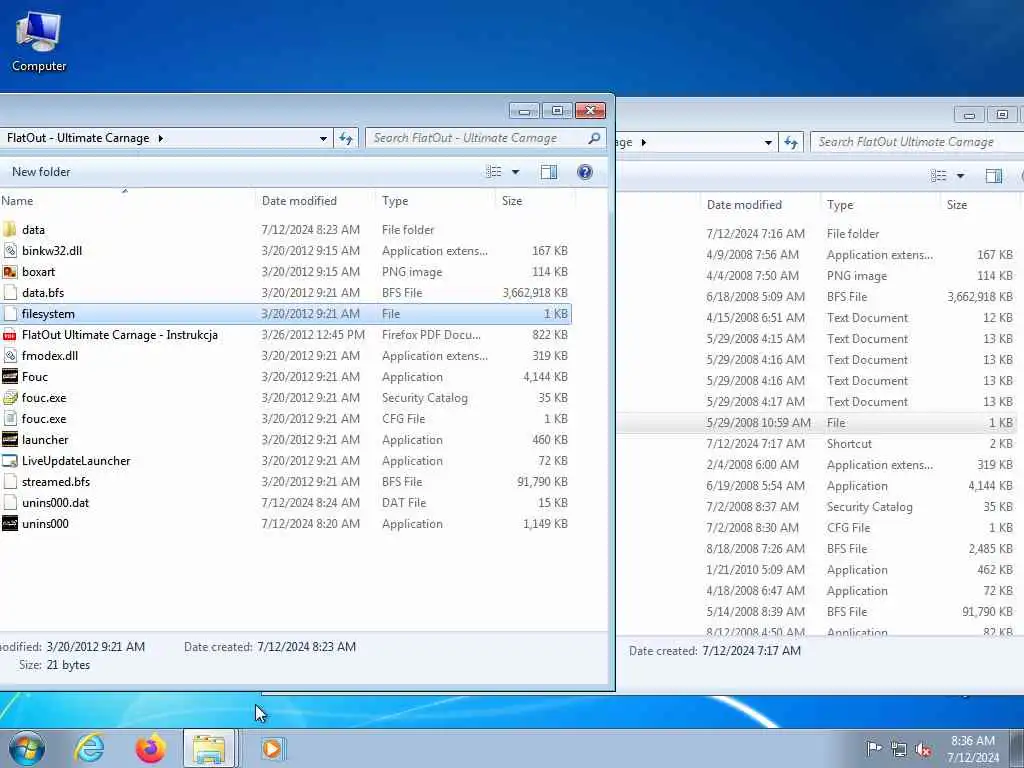The width and height of the screenshot is (1024, 768).
Task: Select the Fouc application icon
Action: point(10,377)
